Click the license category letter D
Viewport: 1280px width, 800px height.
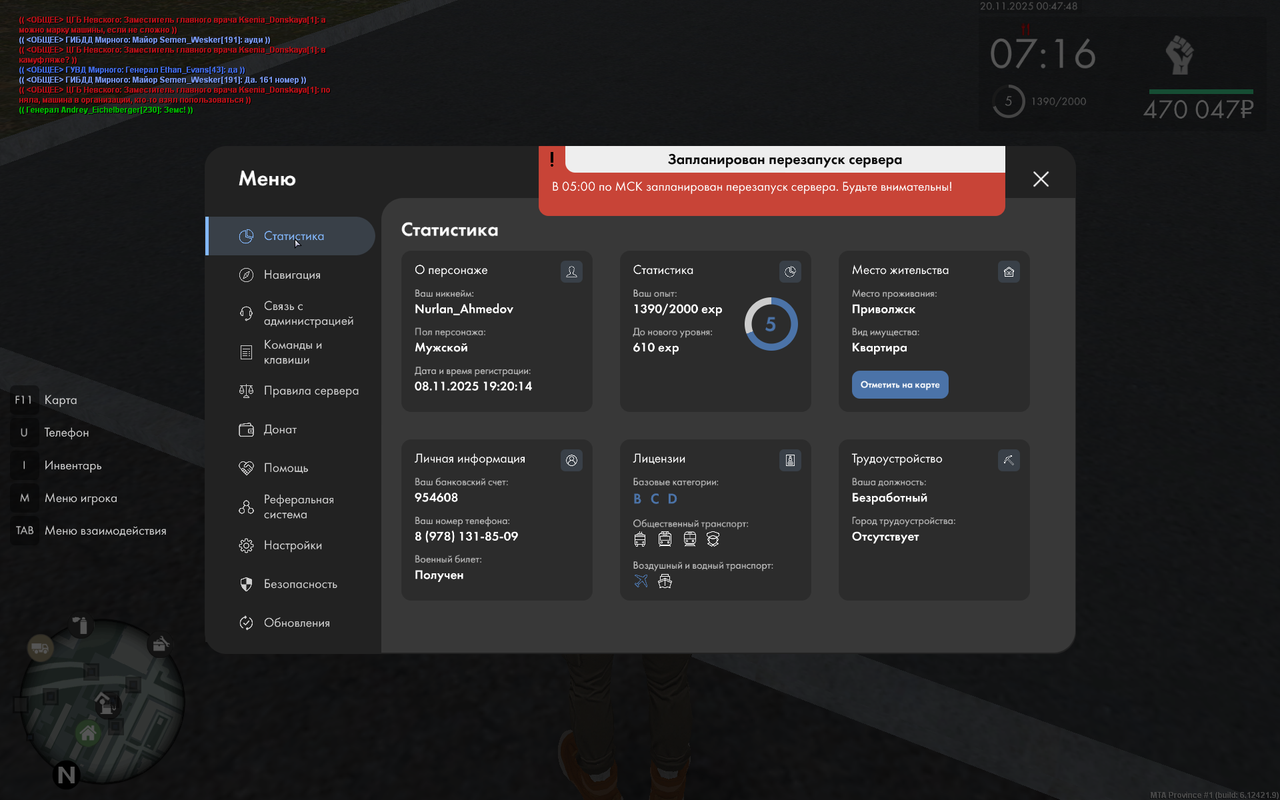point(672,499)
